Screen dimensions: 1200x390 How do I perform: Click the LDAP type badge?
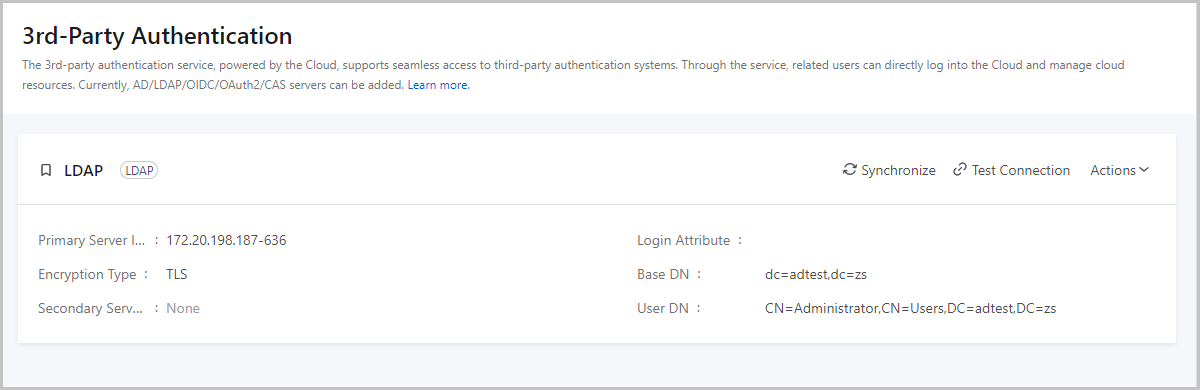(139, 170)
